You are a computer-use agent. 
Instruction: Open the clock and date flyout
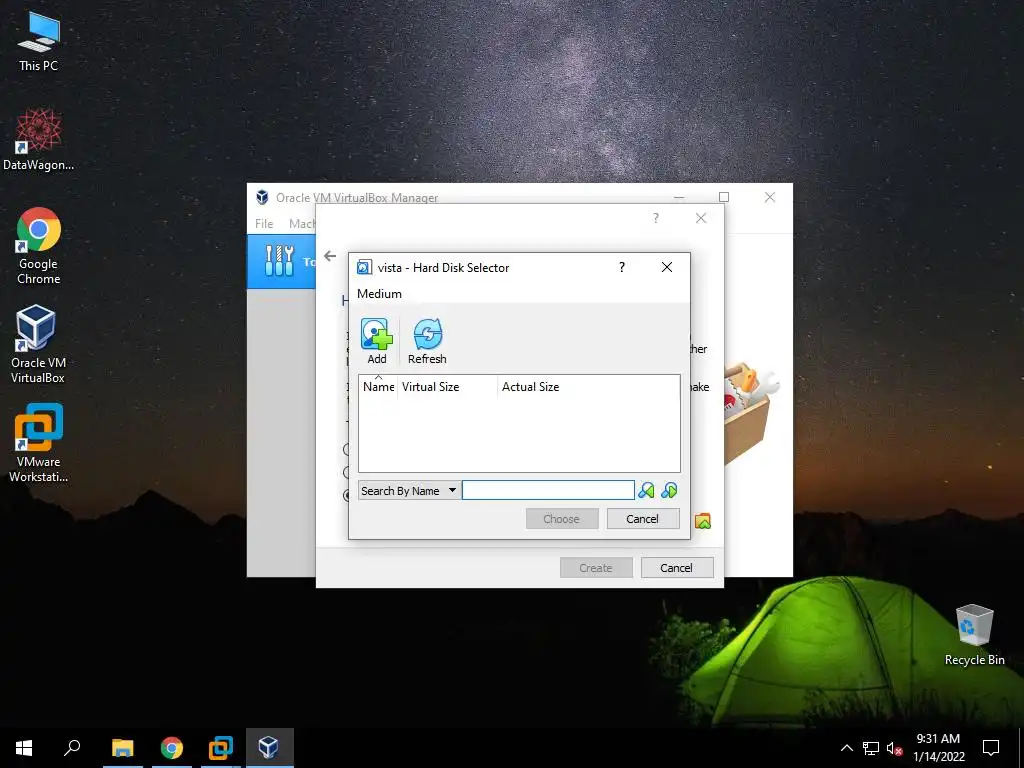coord(938,748)
